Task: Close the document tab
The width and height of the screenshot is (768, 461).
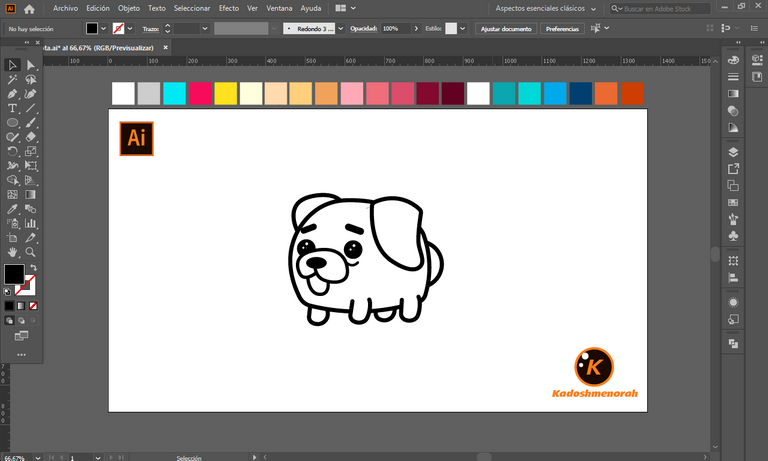Action: pos(166,48)
